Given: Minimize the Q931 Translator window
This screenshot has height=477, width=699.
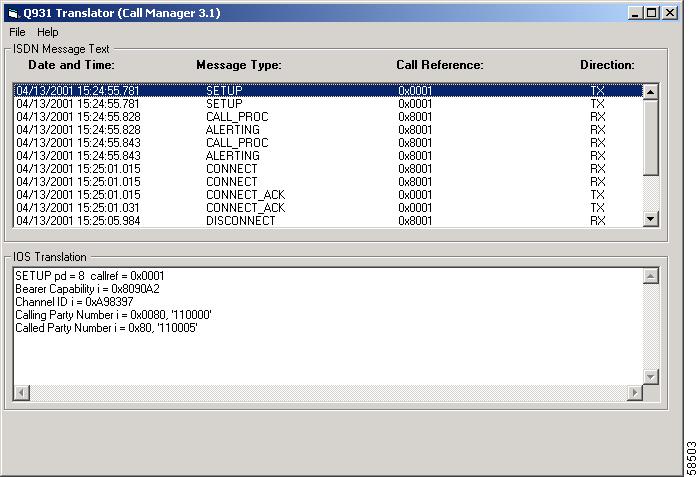Looking at the screenshot, I should [x=635, y=13].
